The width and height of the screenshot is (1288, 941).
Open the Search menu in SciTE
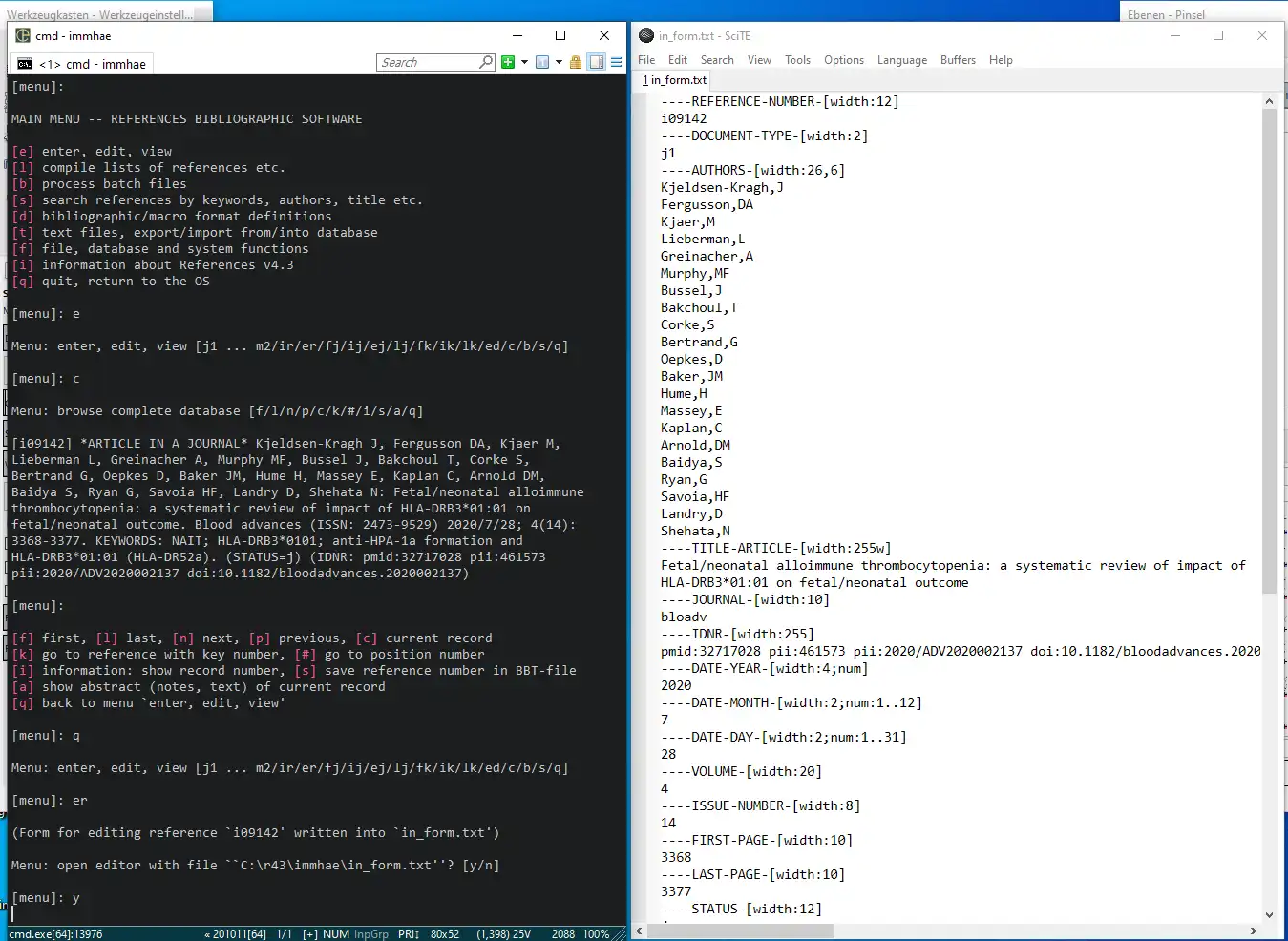tap(717, 60)
